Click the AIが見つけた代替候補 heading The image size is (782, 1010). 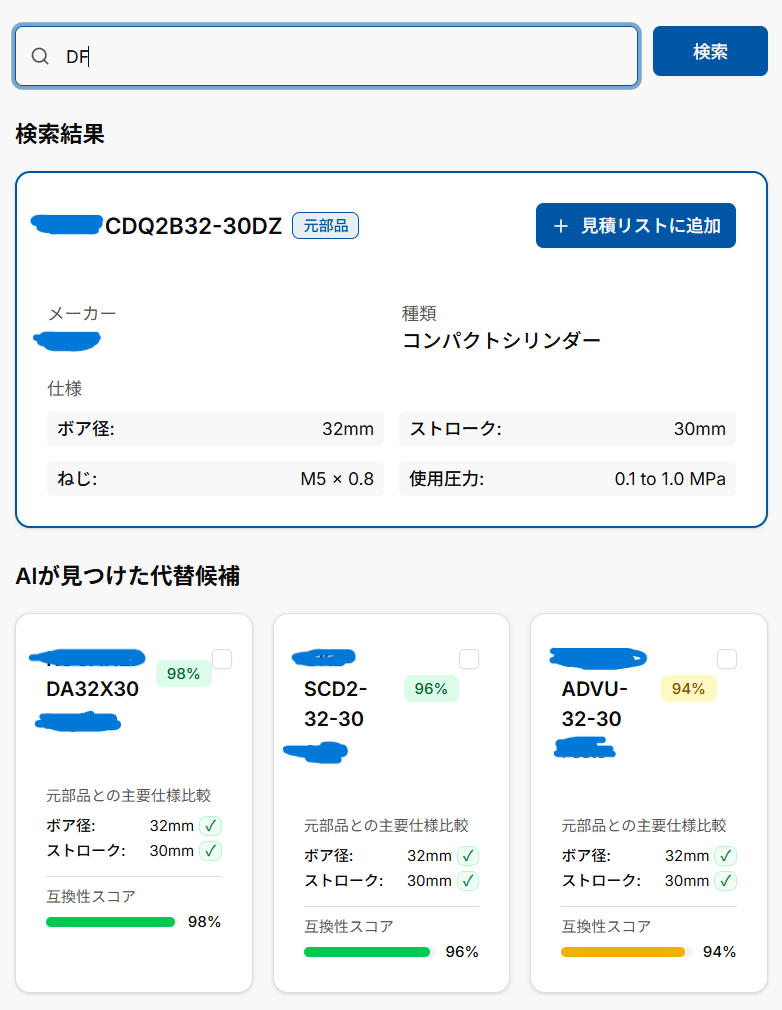pyautogui.click(x=128, y=576)
